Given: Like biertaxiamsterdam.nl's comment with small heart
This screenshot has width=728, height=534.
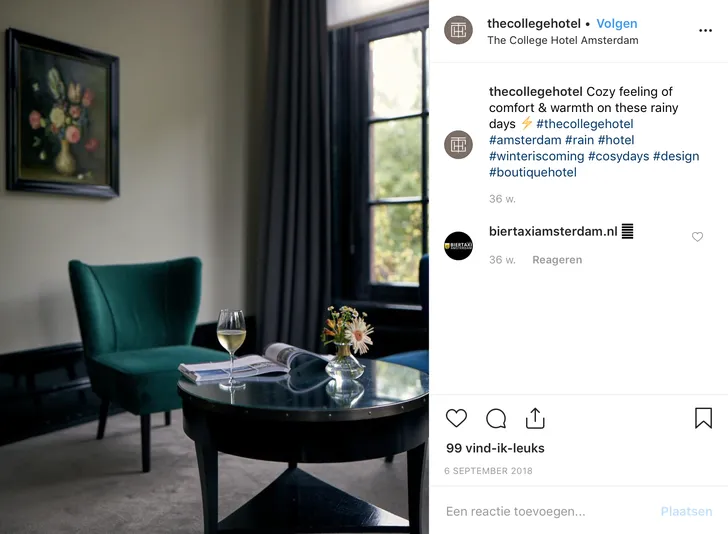Looking at the screenshot, I should pos(697,237).
